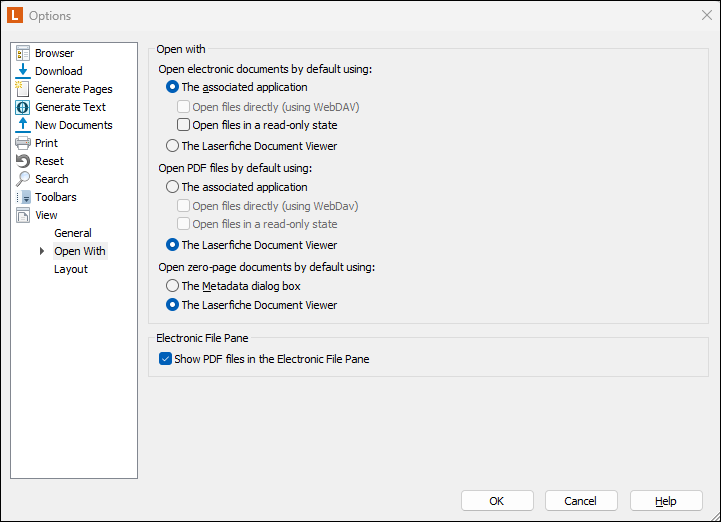The height and width of the screenshot is (522, 721).
Task: Close the Options dialog
Action: (x=707, y=15)
